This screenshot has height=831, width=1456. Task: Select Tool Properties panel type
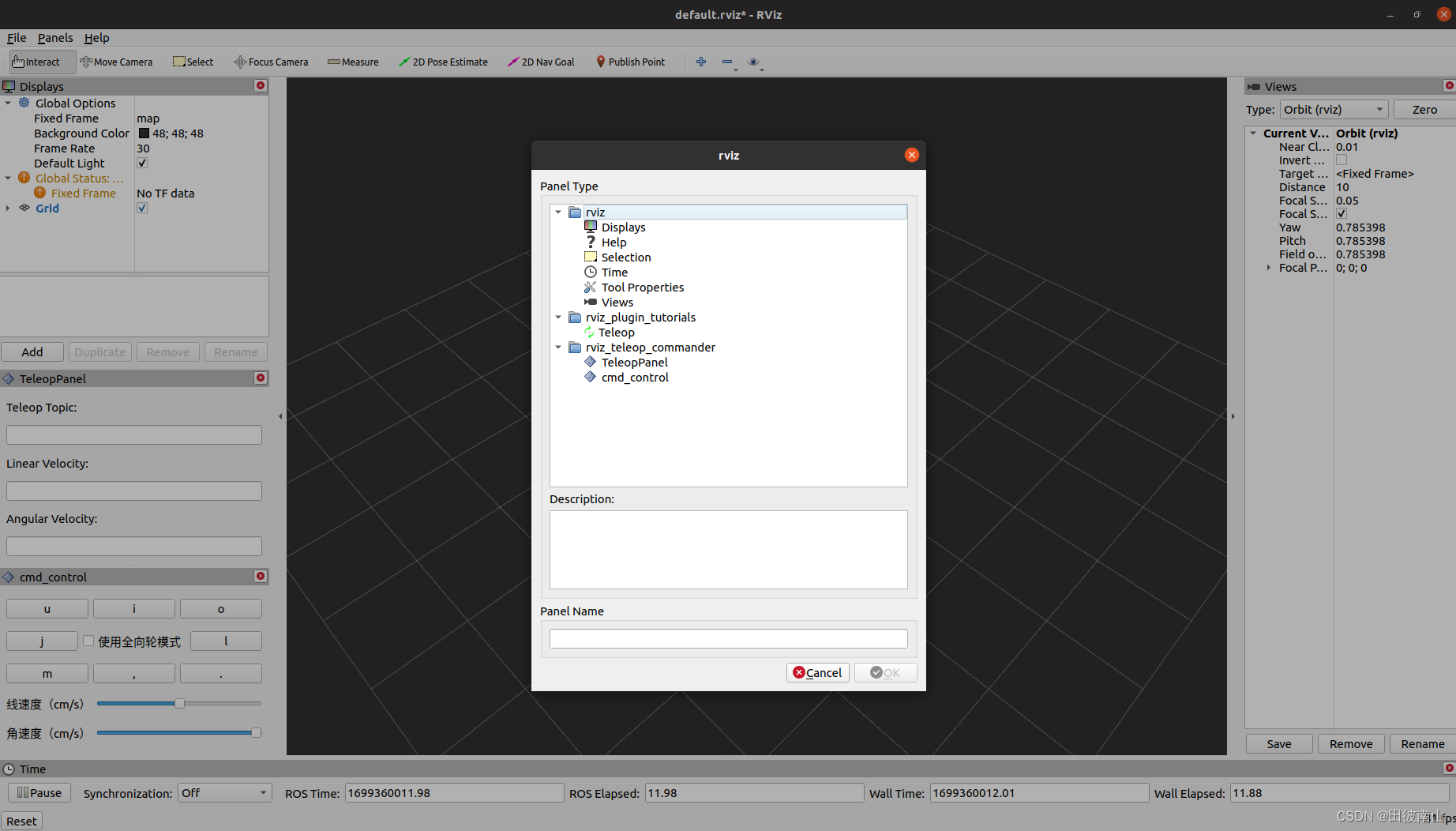coord(642,288)
